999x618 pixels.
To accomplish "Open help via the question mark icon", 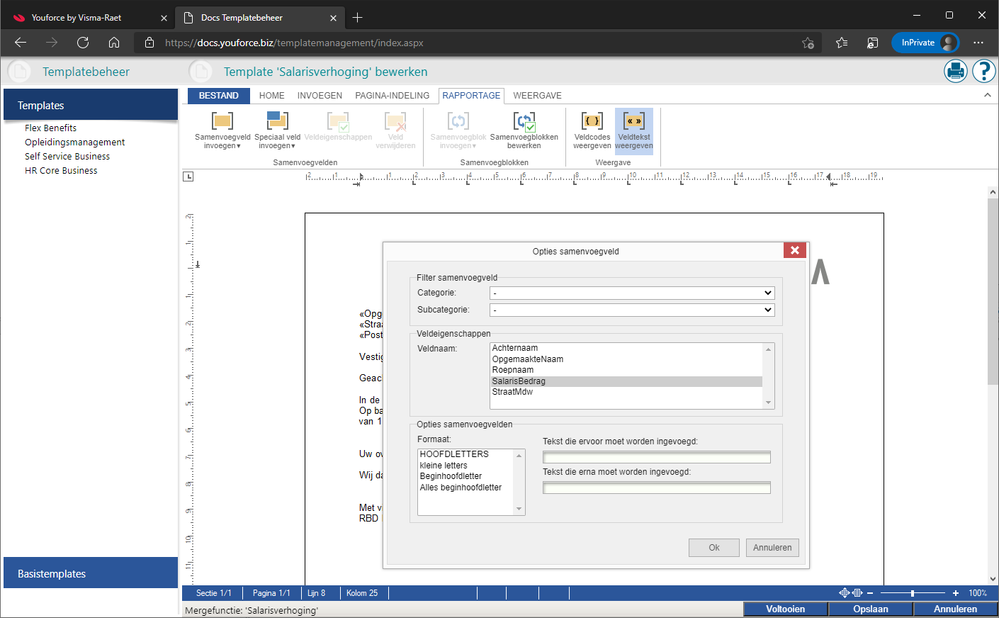I will tap(984, 71).
